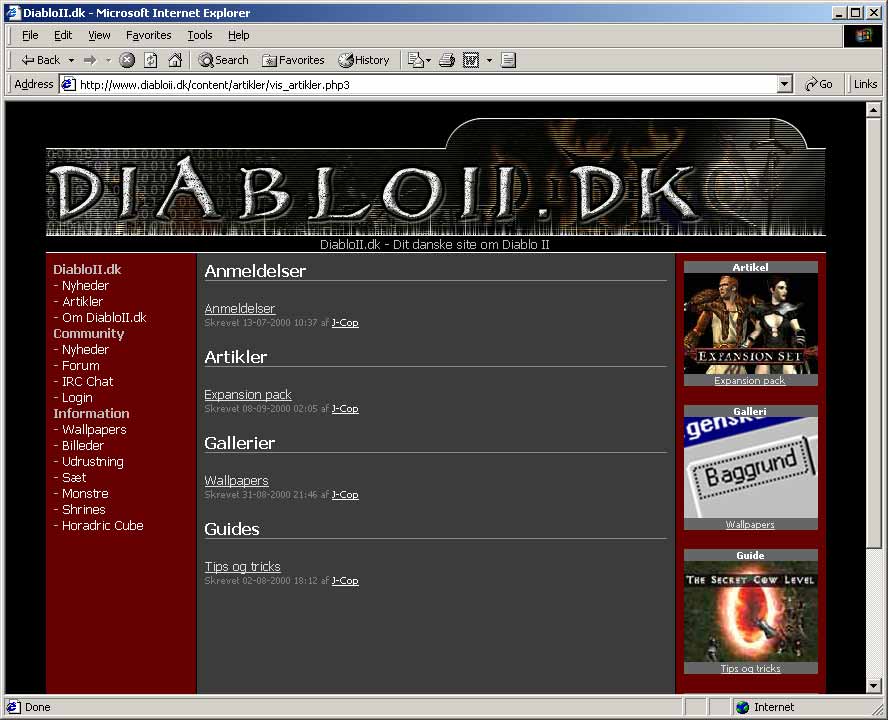Open the Favorites menu
The height and width of the screenshot is (720, 888).
[x=148, y=35]
